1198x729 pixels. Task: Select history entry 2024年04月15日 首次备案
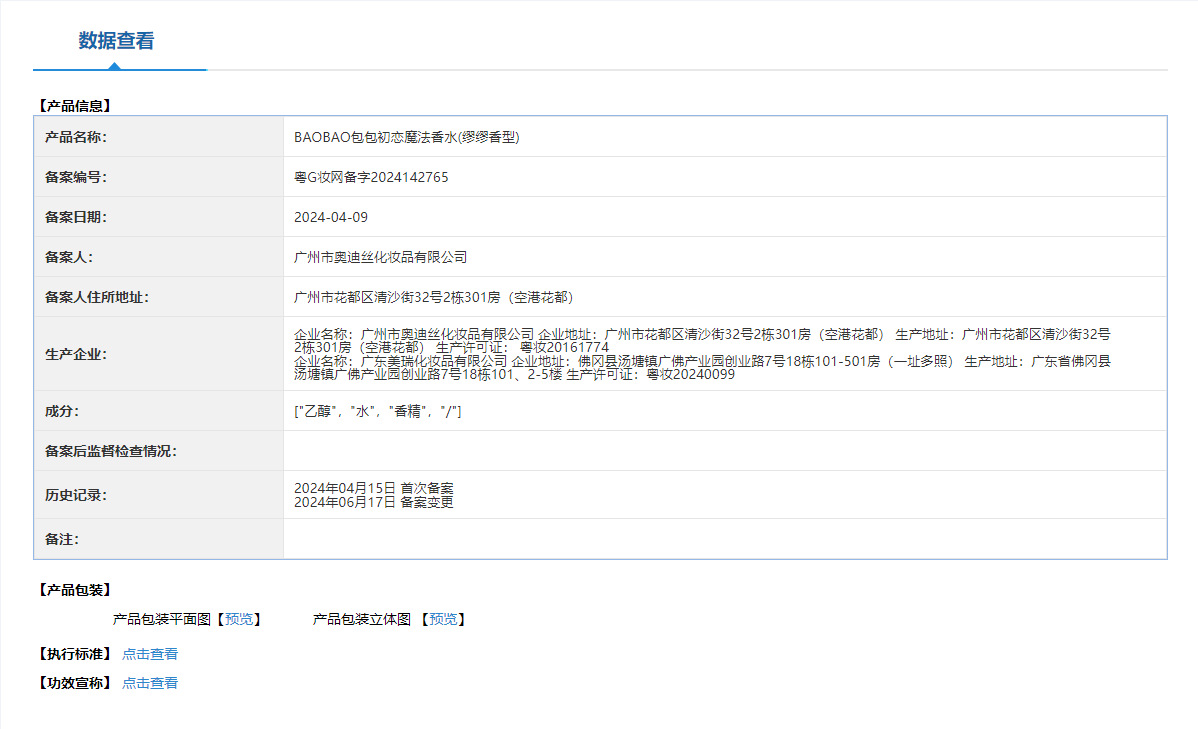(x=374, y=488)
